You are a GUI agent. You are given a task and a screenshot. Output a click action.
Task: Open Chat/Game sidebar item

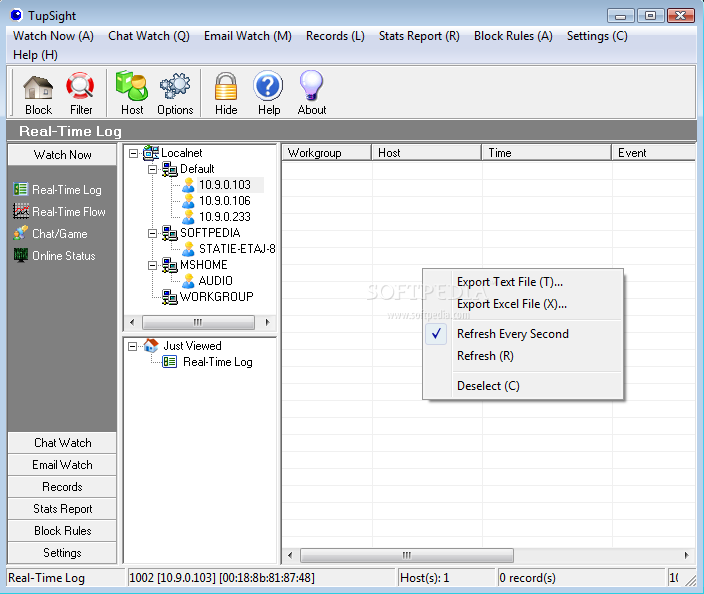tap(50, 233)
